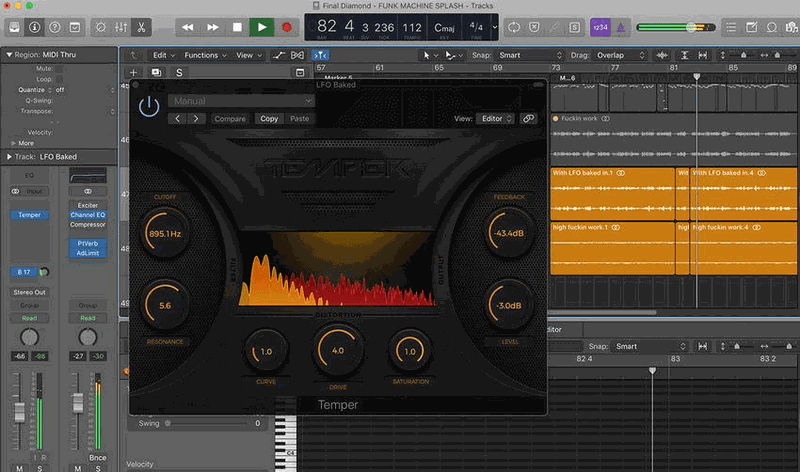Click the red Record button

(x=287, y=27)
